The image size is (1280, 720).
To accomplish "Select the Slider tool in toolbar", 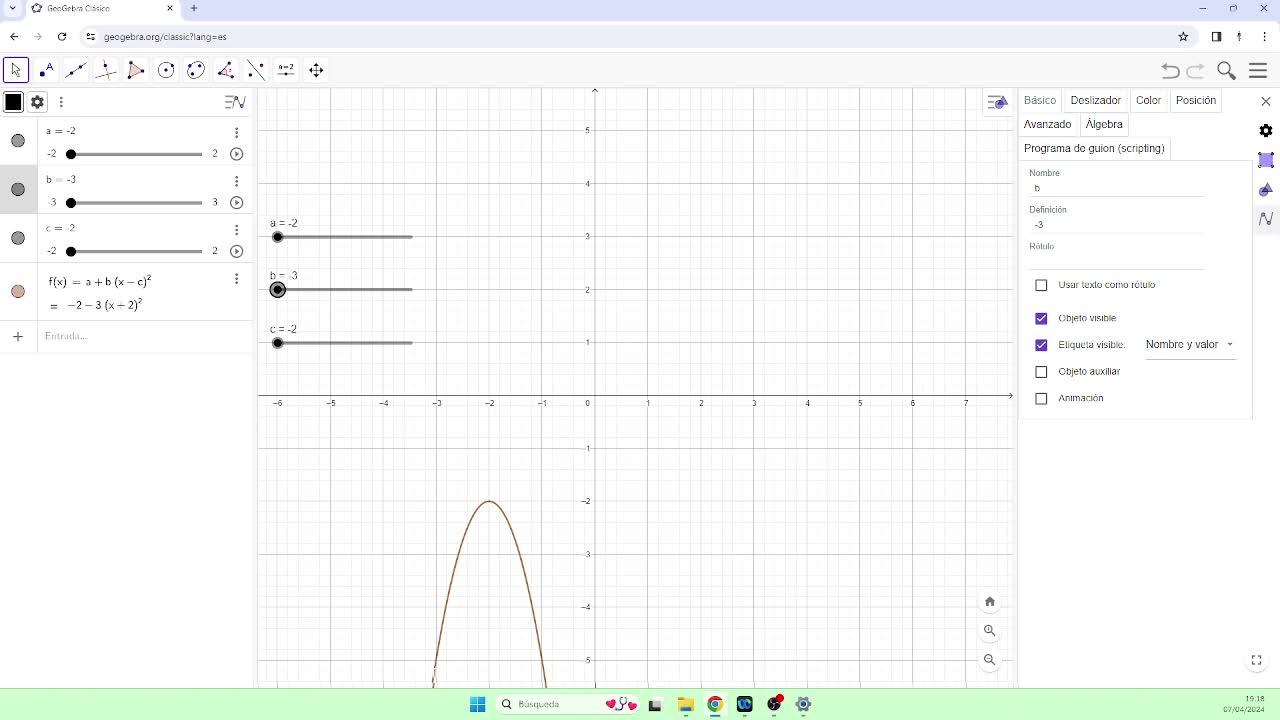I will pyautogui.click(x=286, y=70).
